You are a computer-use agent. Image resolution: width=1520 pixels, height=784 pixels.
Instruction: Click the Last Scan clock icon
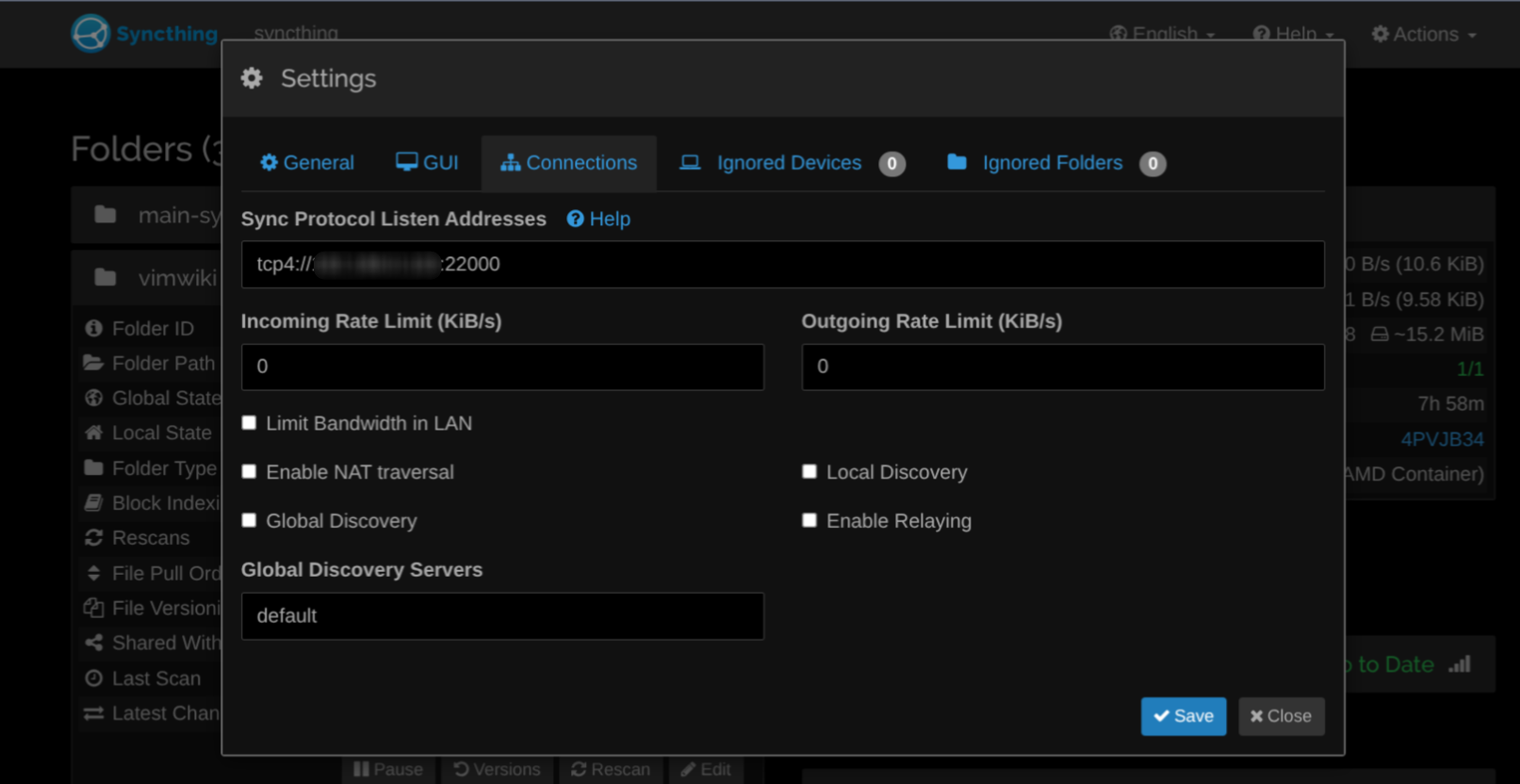[93, 678]
